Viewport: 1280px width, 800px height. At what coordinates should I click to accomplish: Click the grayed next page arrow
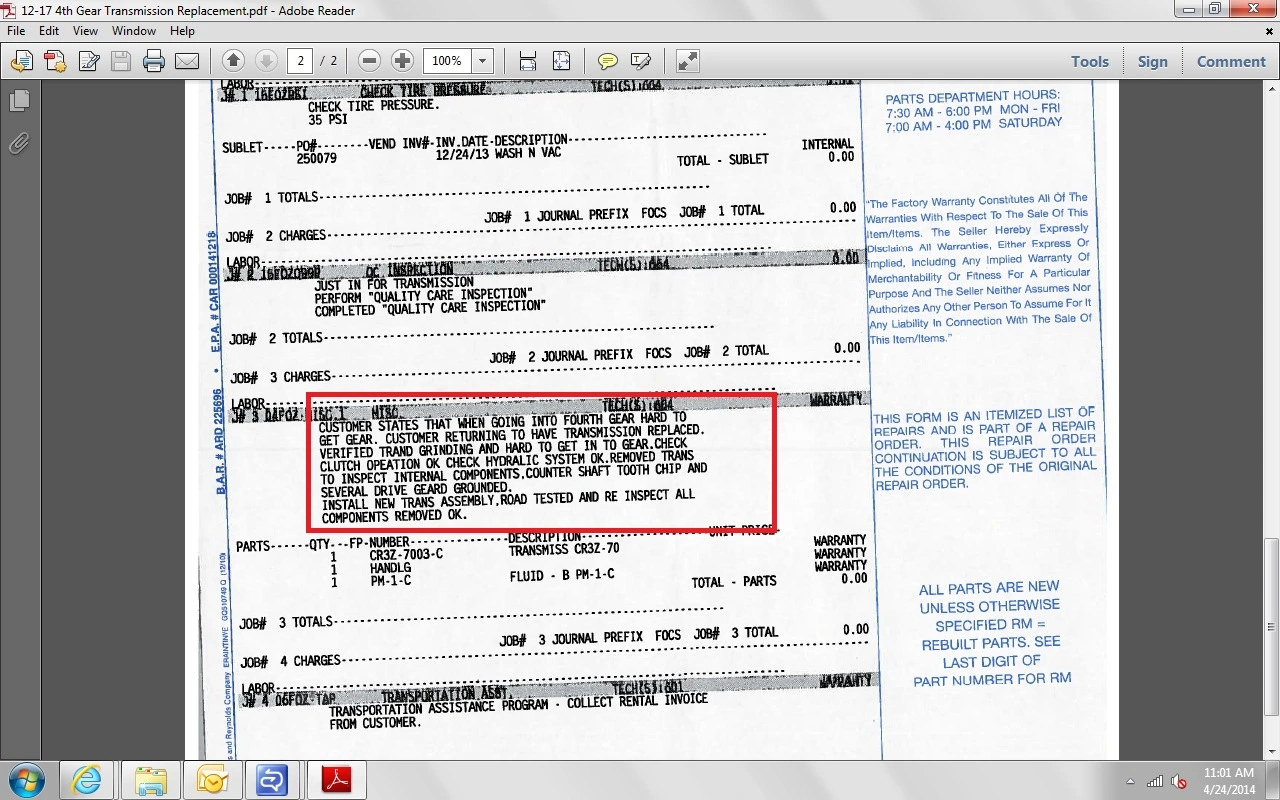click(266, 61)
